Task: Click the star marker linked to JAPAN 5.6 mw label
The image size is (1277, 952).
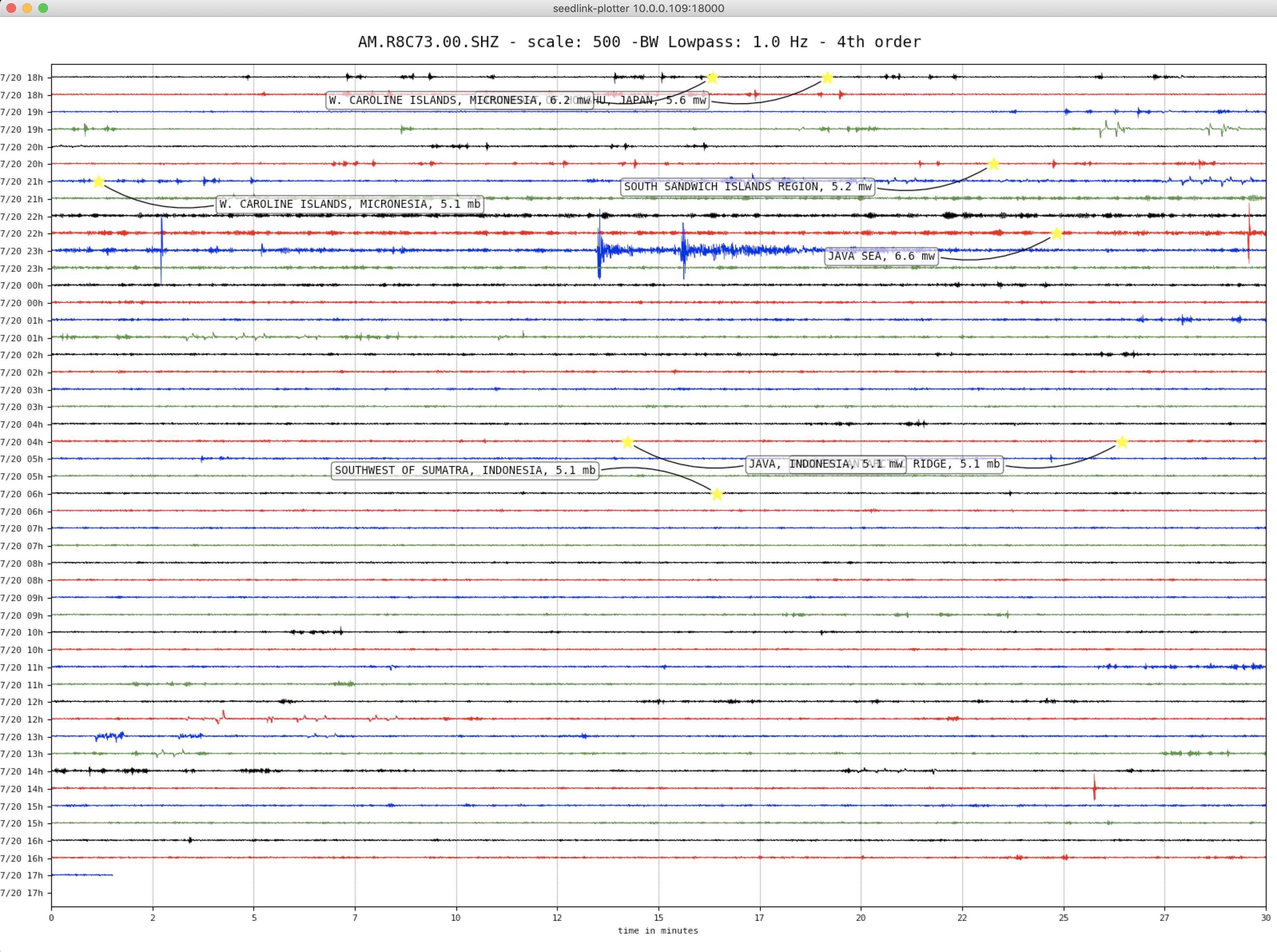Action: point(827,77)
